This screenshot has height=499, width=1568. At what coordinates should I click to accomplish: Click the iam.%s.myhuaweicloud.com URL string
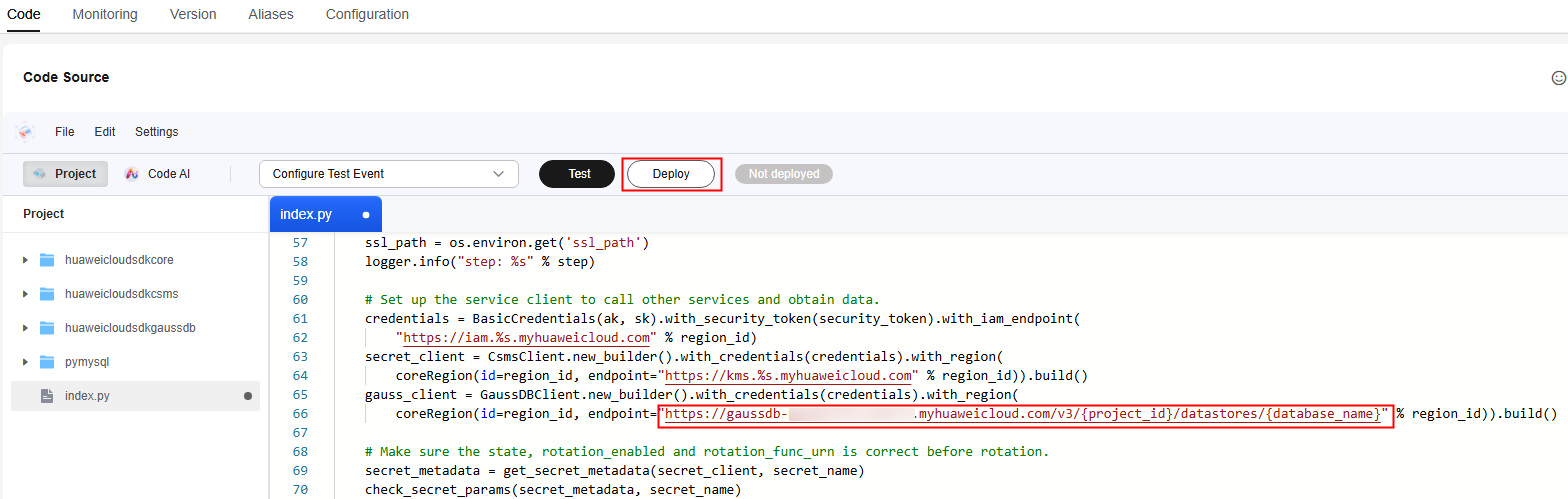coord(526,337)
